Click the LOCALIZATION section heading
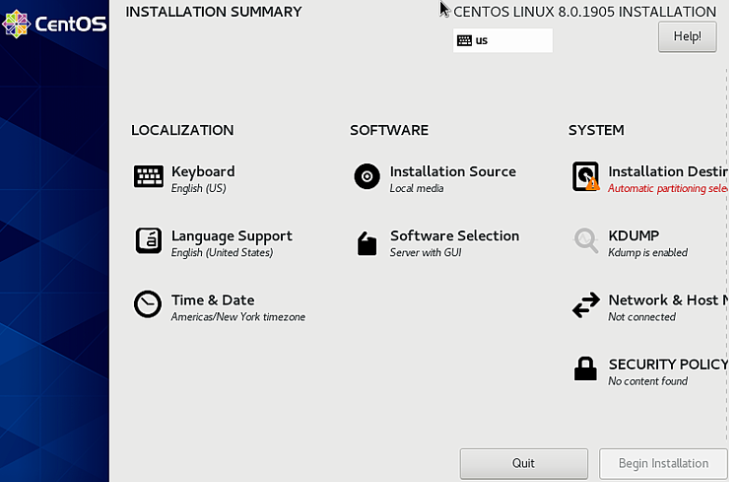This screenshot has width=729, height=482. [182, 130]
